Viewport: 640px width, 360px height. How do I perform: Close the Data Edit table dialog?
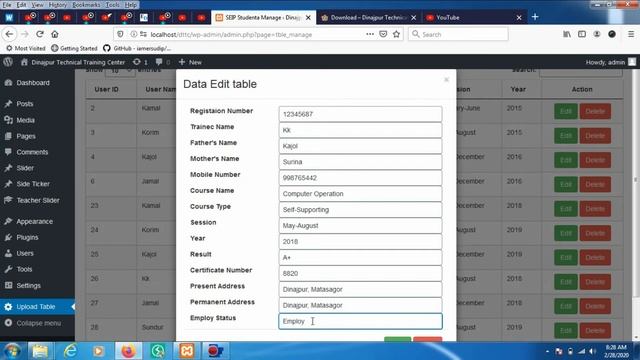coord(447,80)
